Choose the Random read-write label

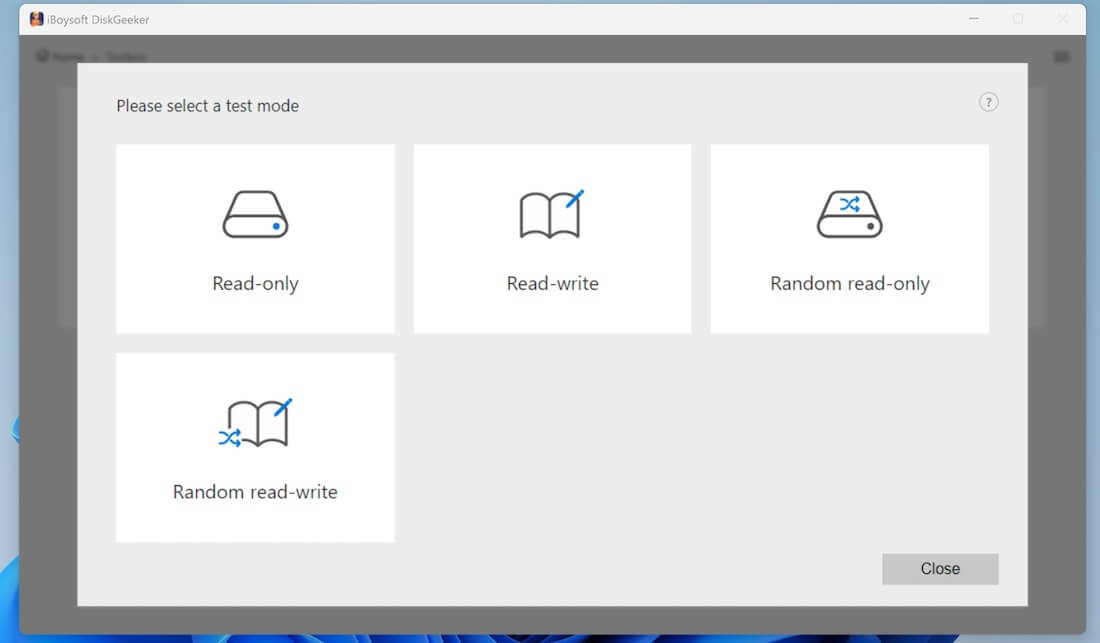point(255,492)
